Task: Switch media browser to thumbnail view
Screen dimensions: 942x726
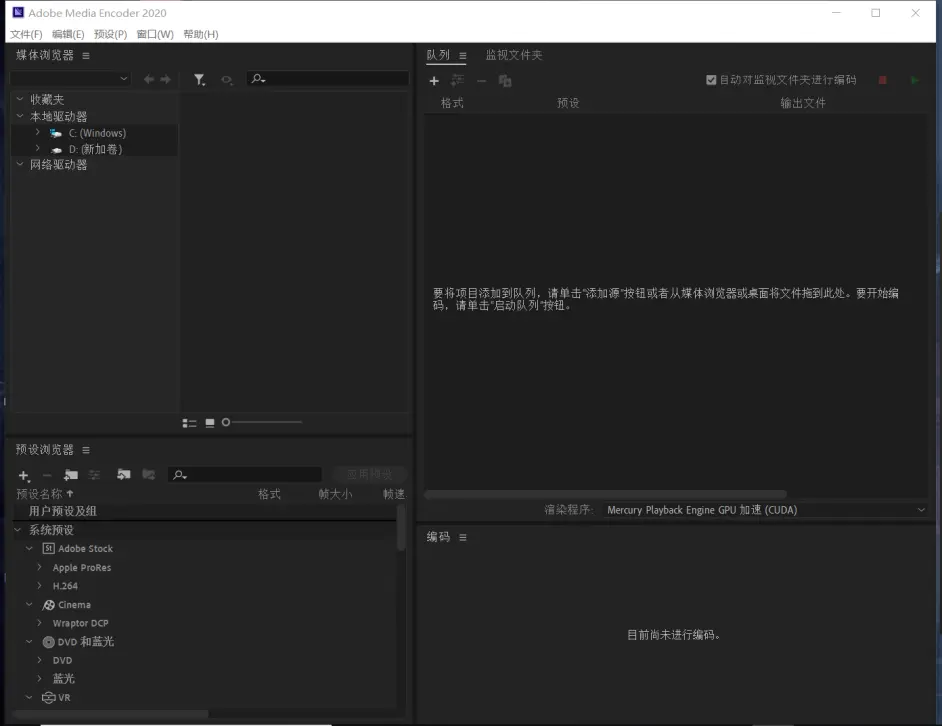Action: [x=210, y=423]
